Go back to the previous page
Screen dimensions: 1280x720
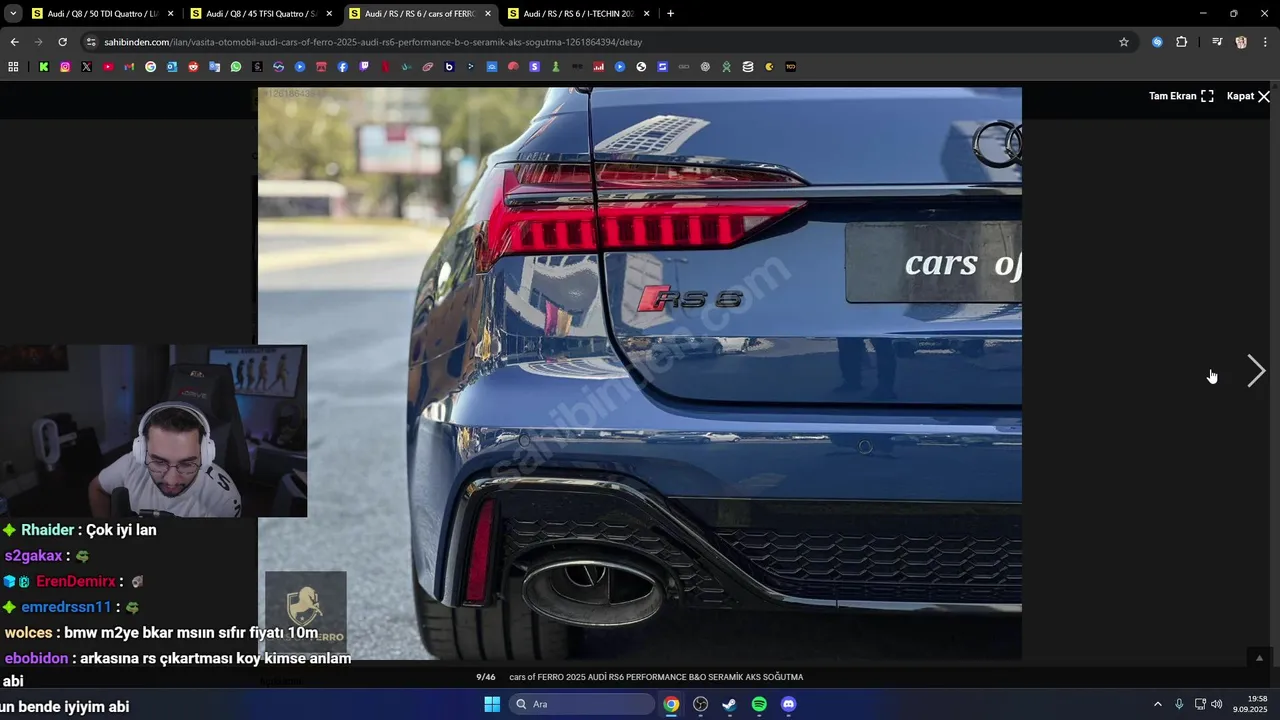(14, 42)
